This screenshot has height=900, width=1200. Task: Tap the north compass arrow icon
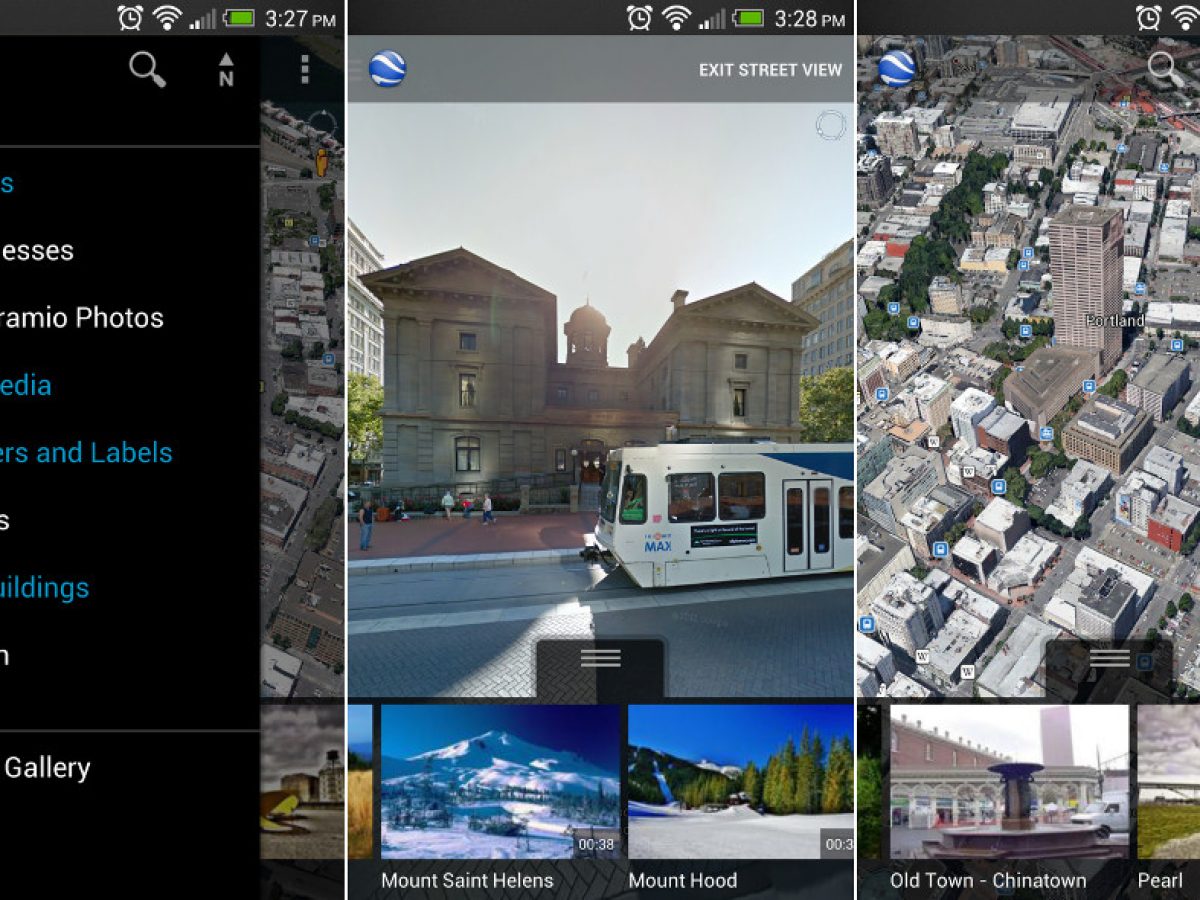(226, 70)
